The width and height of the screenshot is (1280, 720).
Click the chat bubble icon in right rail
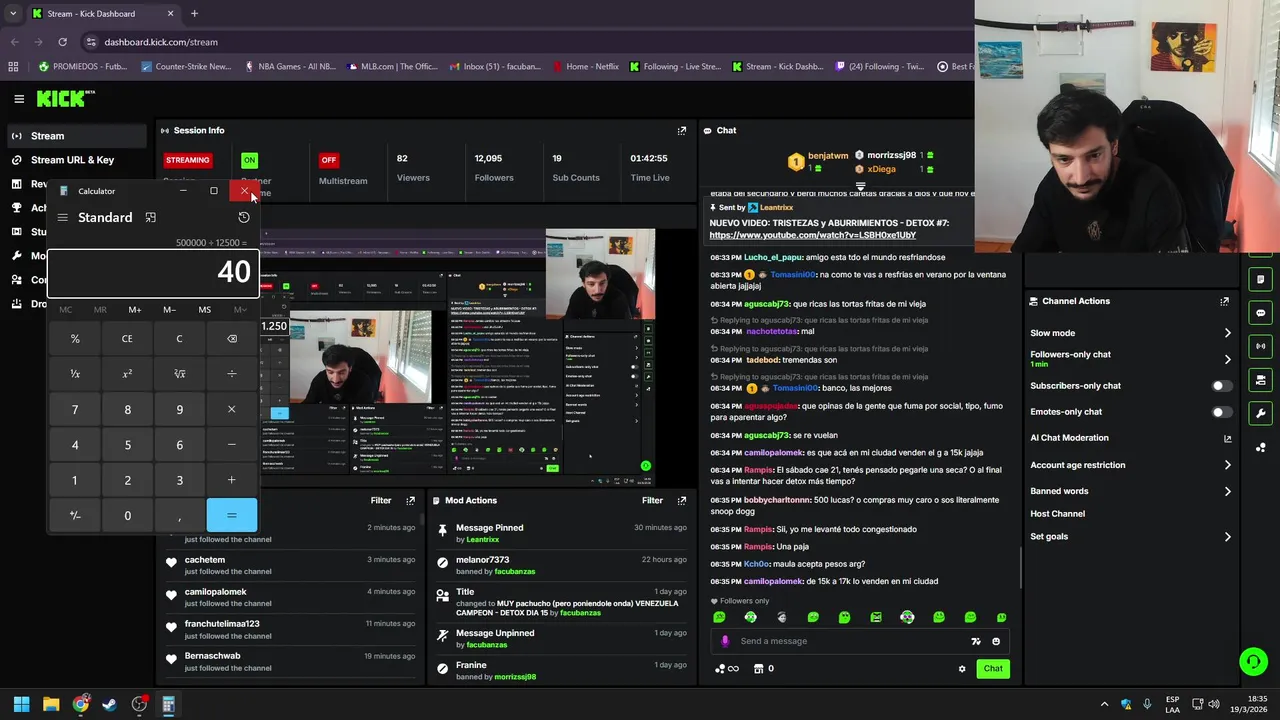(1260, 313)
